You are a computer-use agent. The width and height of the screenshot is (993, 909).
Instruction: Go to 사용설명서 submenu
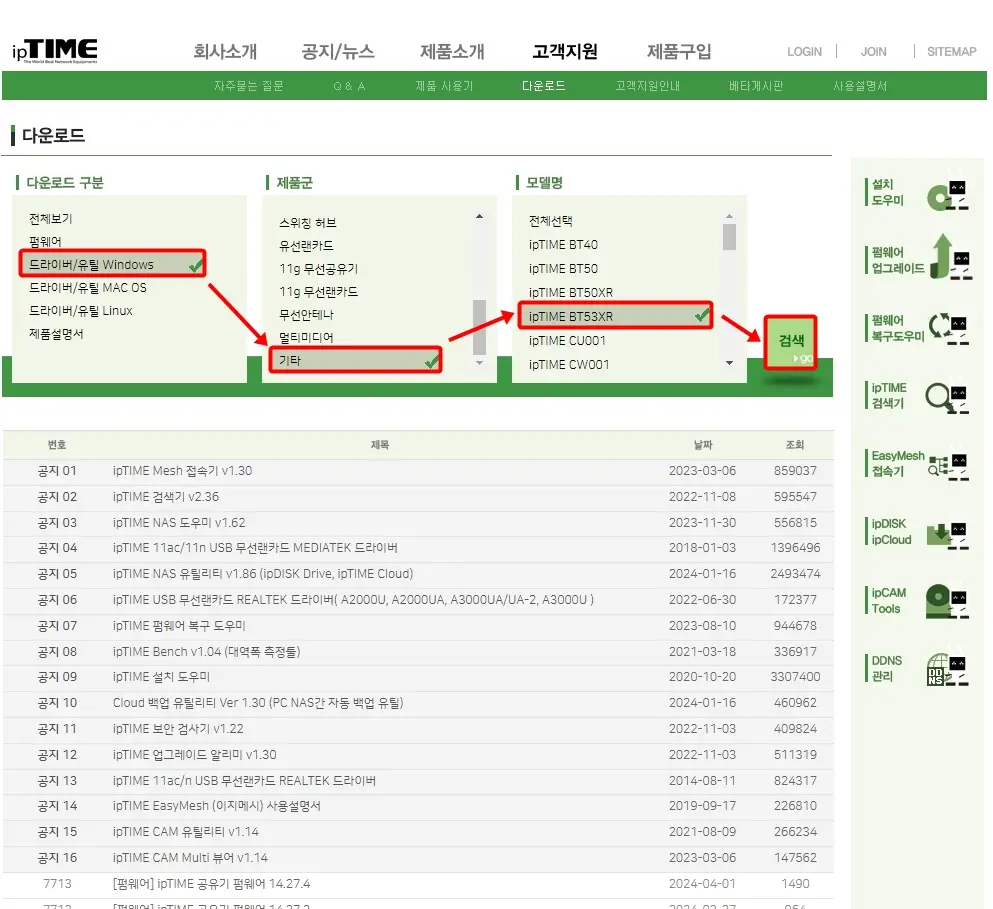click(x=860, y=86)
